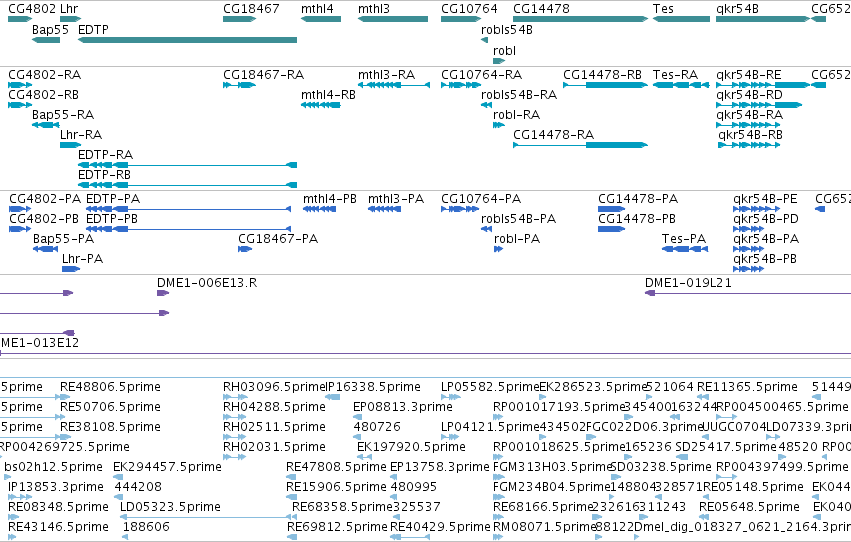Select the robls54B gene label

point(507,30)
